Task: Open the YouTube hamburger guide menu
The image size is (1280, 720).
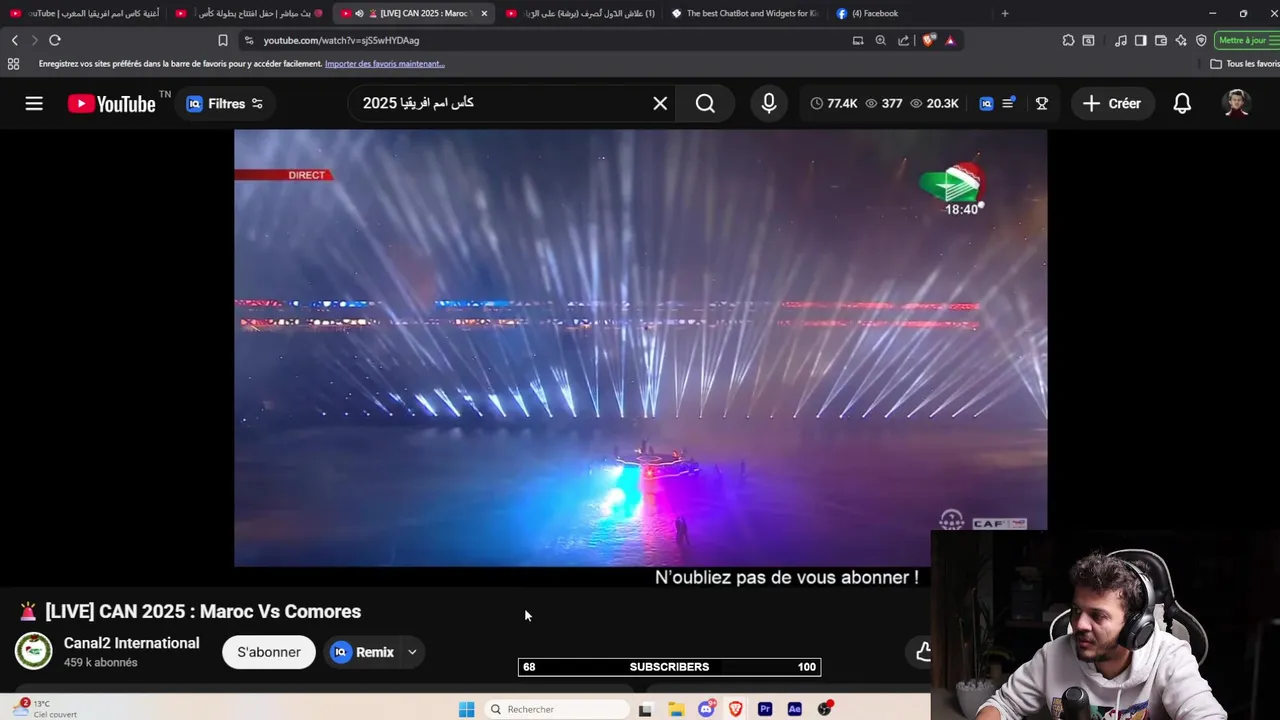Action: pos(34,104)
